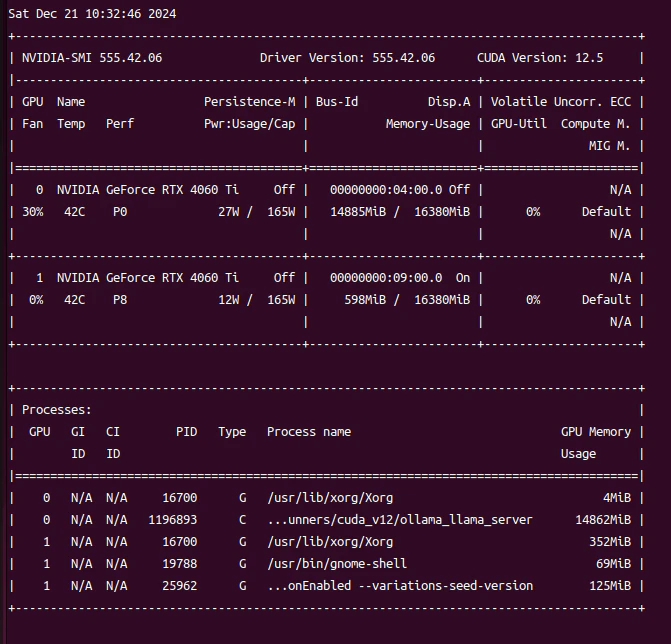Click bus id 00000000:04:00.0
The image size is (671, 644).
(x=386, y=190)
